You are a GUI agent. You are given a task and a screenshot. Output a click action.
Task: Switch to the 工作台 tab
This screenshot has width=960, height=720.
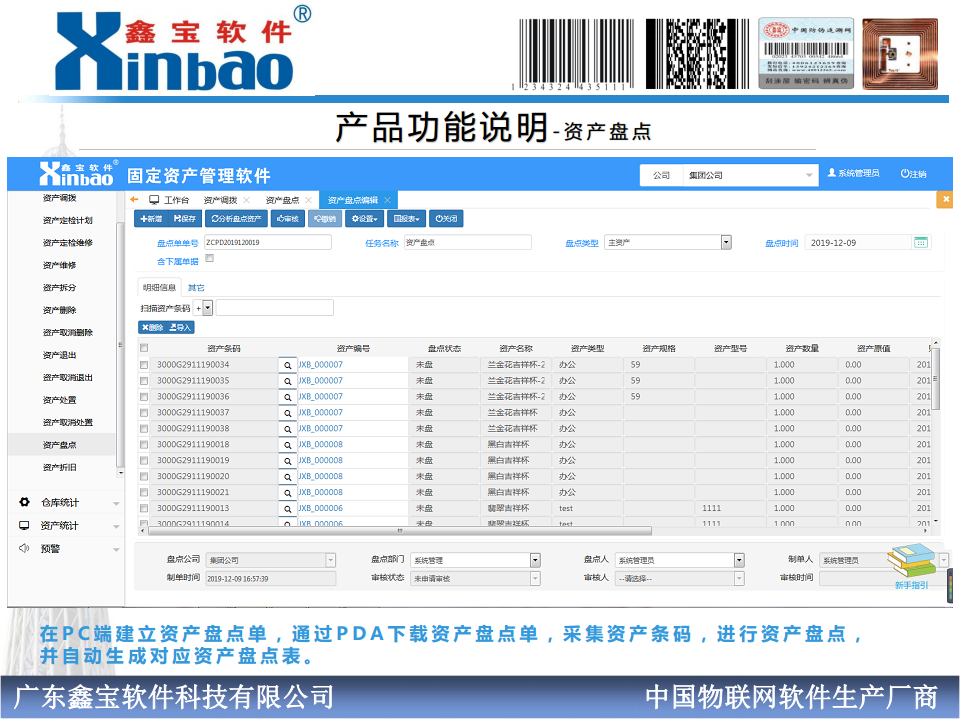coord(170,200)
